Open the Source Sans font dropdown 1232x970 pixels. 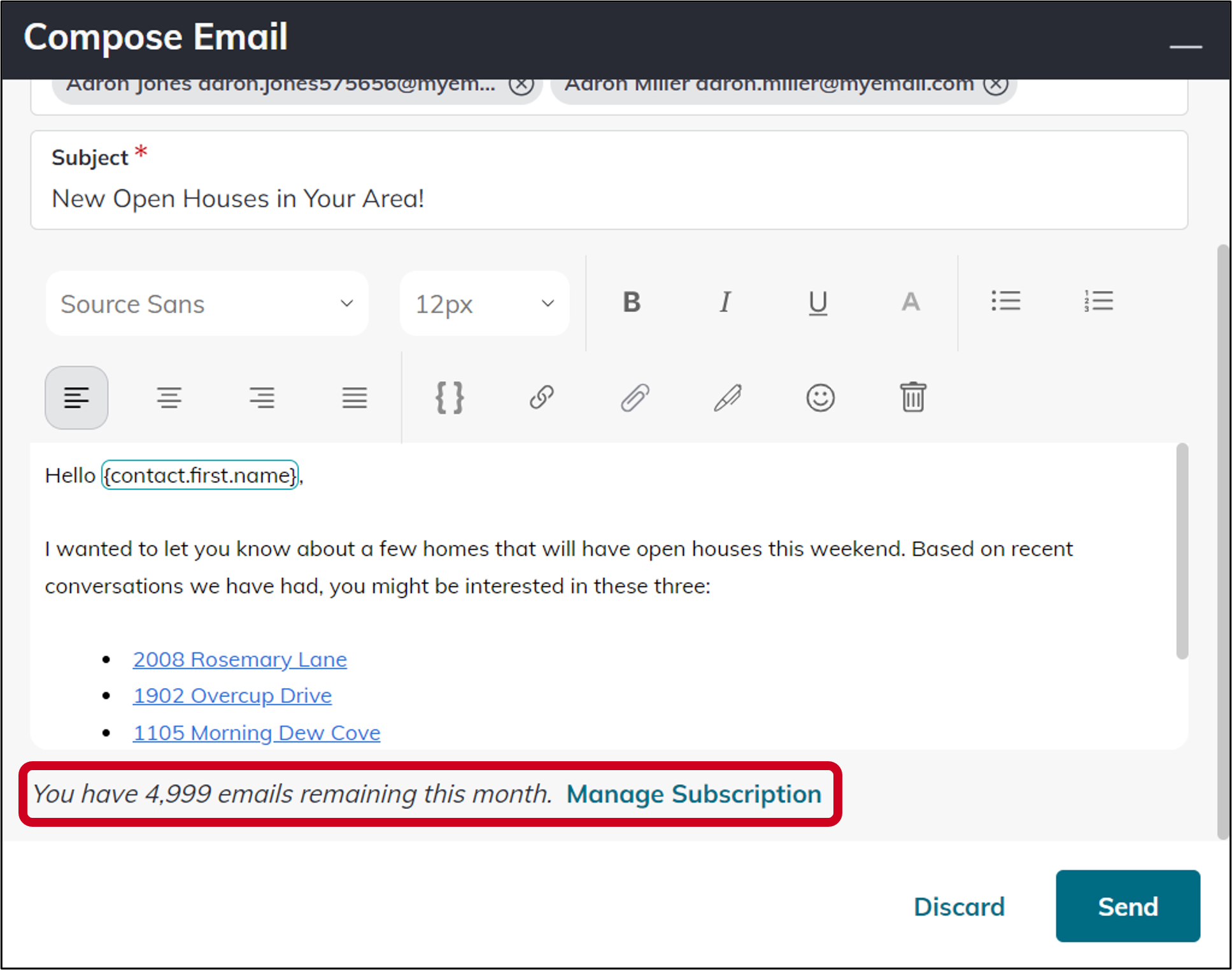tap(207, 304)
